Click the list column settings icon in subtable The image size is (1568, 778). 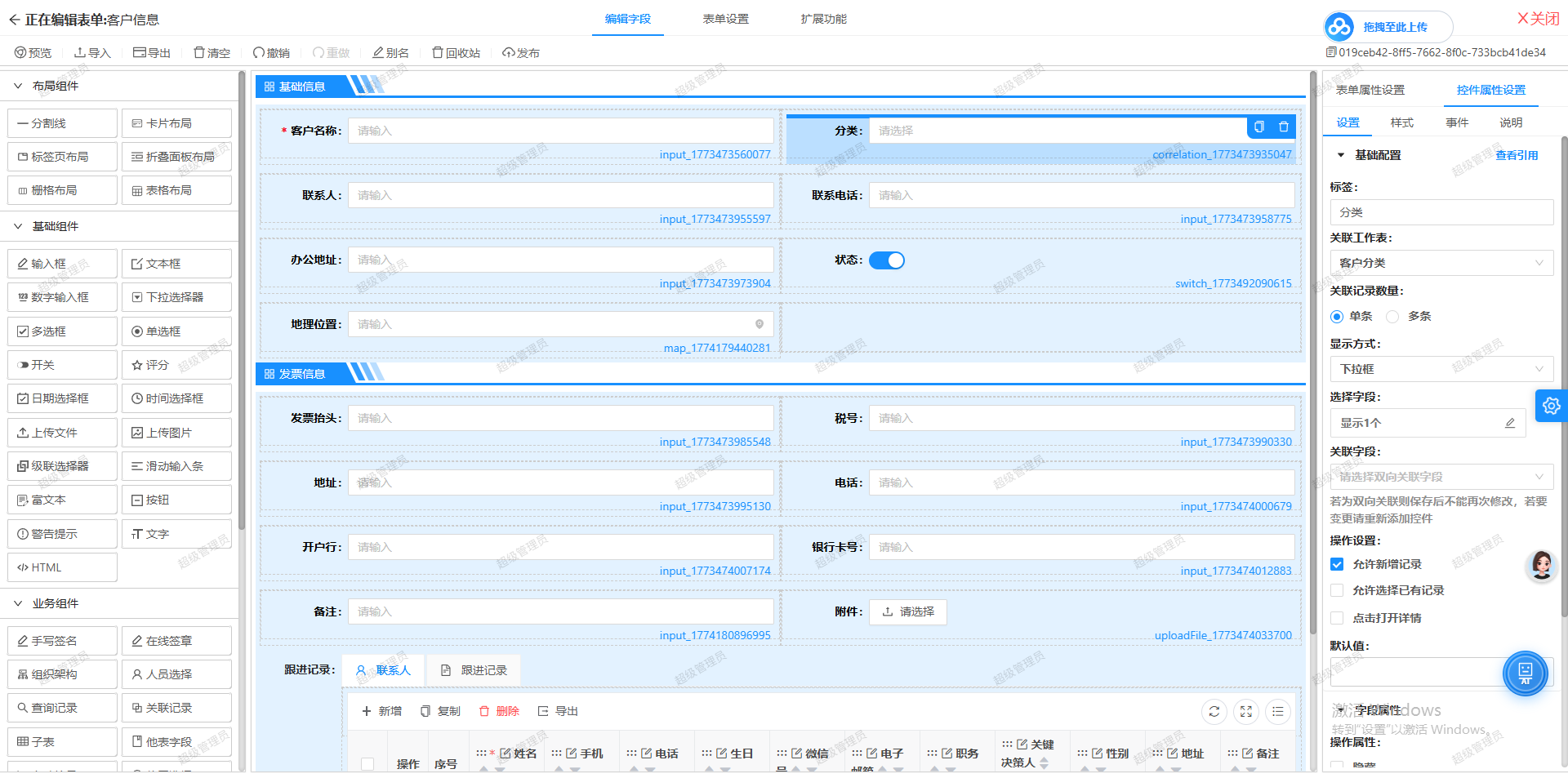pos(1278,712)
